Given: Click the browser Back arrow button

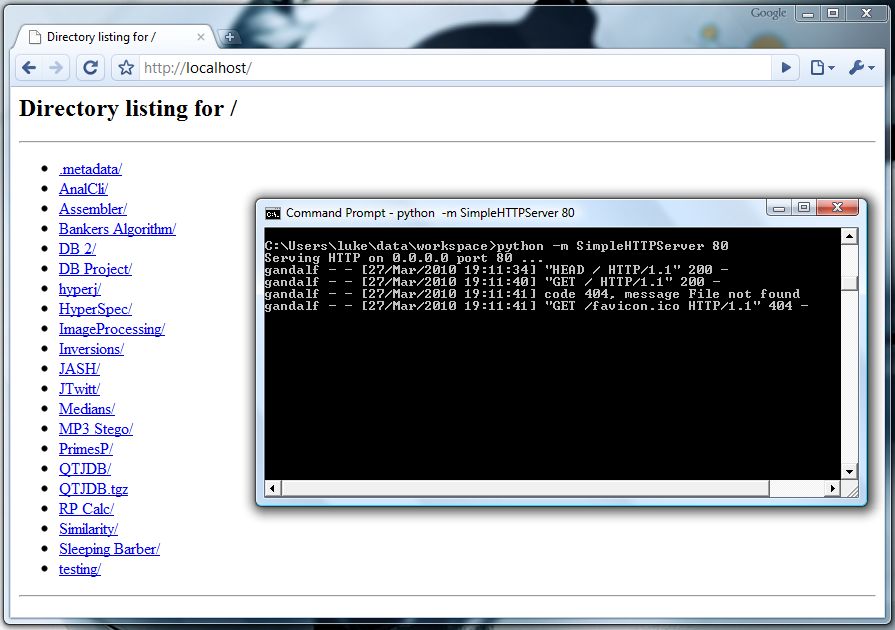Looking at the screenshot, I should 29,68.
